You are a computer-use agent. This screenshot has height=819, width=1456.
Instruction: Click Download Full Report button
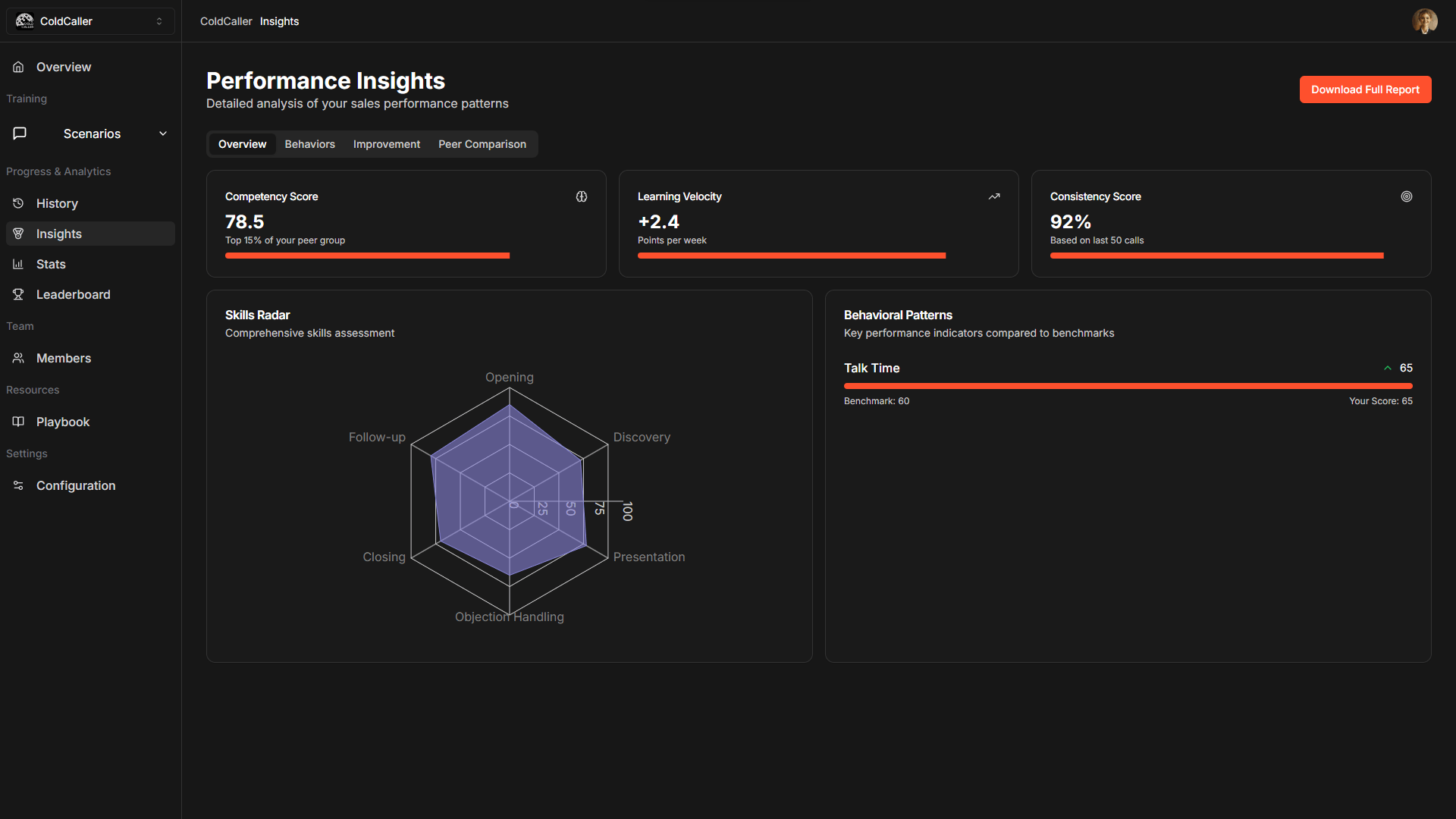[x=1365, y=90]
